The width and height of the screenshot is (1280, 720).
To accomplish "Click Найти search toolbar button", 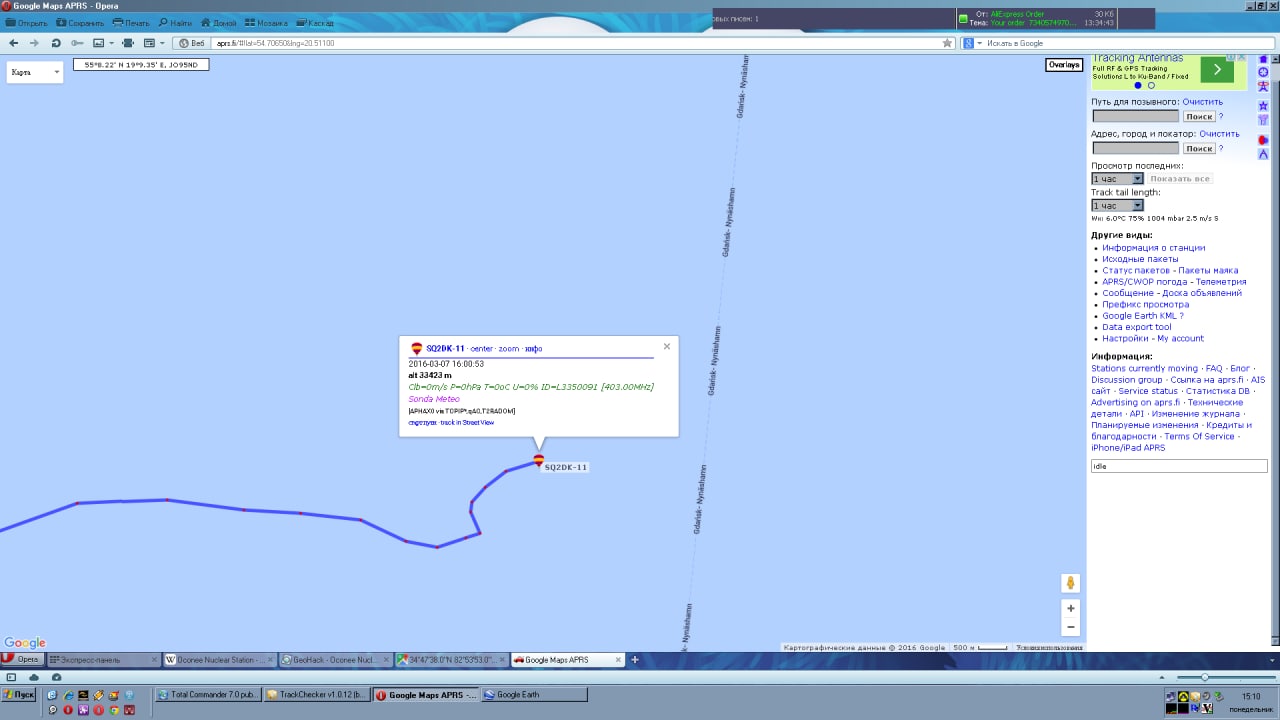I will [175, 23].
